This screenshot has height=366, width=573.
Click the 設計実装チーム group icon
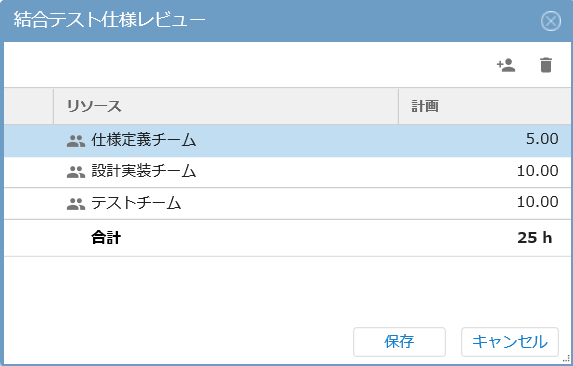coord(76,172)
